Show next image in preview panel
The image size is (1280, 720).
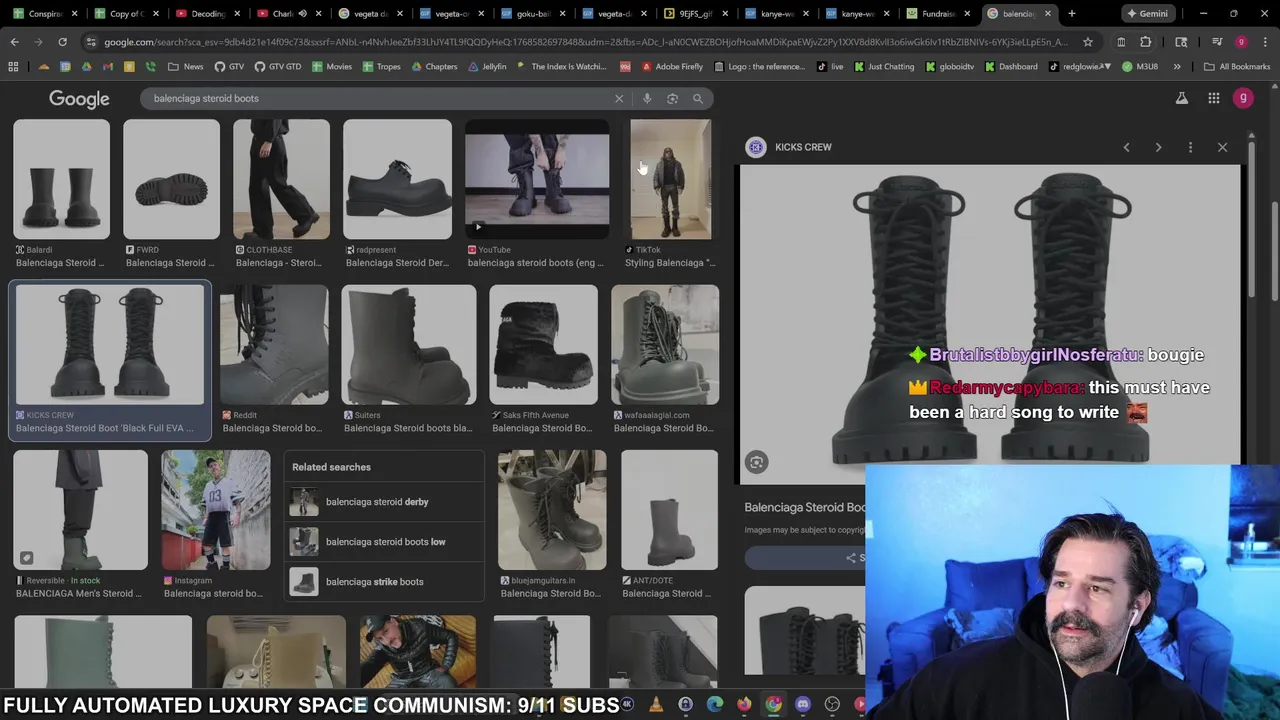click(x=1158, y=147)
